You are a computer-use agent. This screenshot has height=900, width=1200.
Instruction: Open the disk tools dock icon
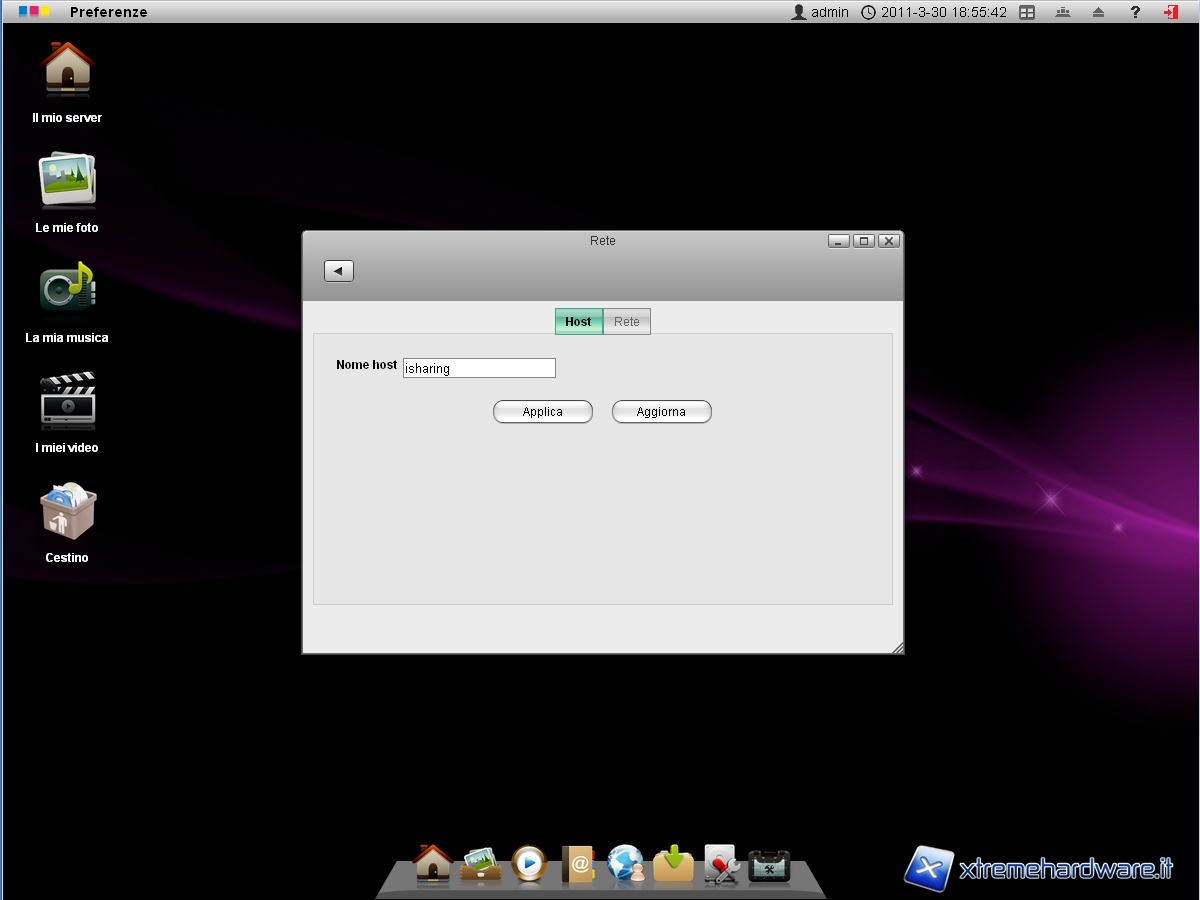(721, 864)
